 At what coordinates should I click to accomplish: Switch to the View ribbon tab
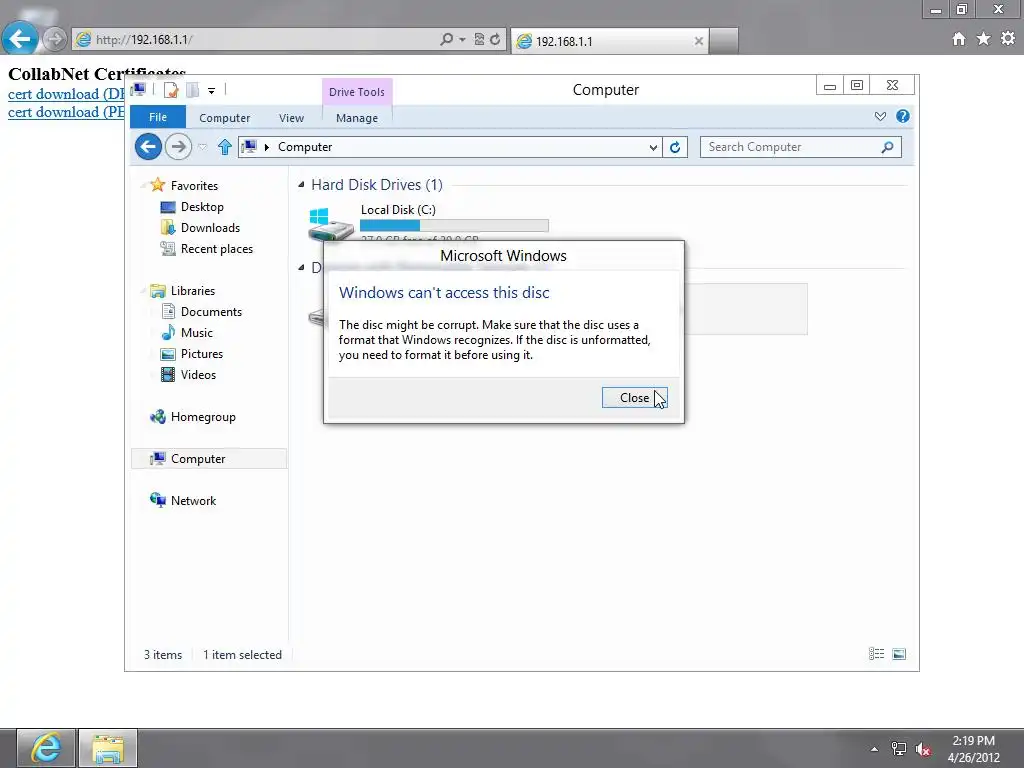[291, 118]
